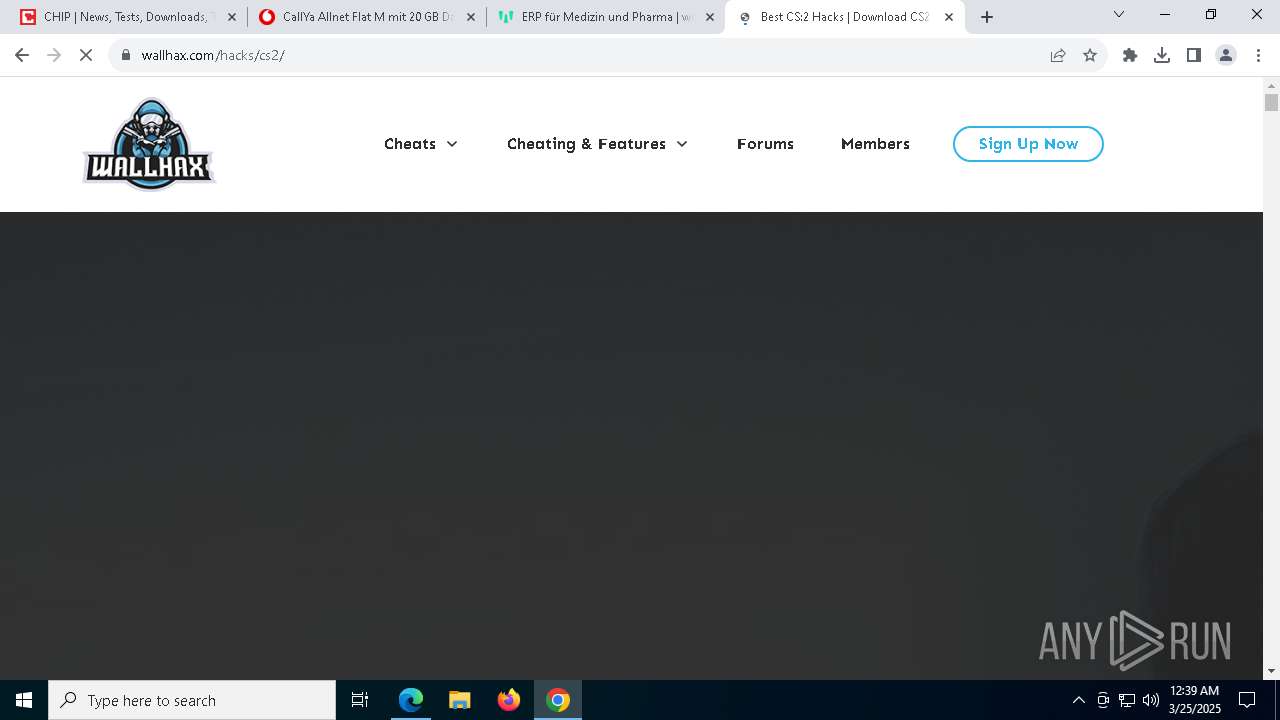The width and height of the screenshot is (1280, 720).
Task: Stop the page loading with X button
Action: tap(86, 55)
